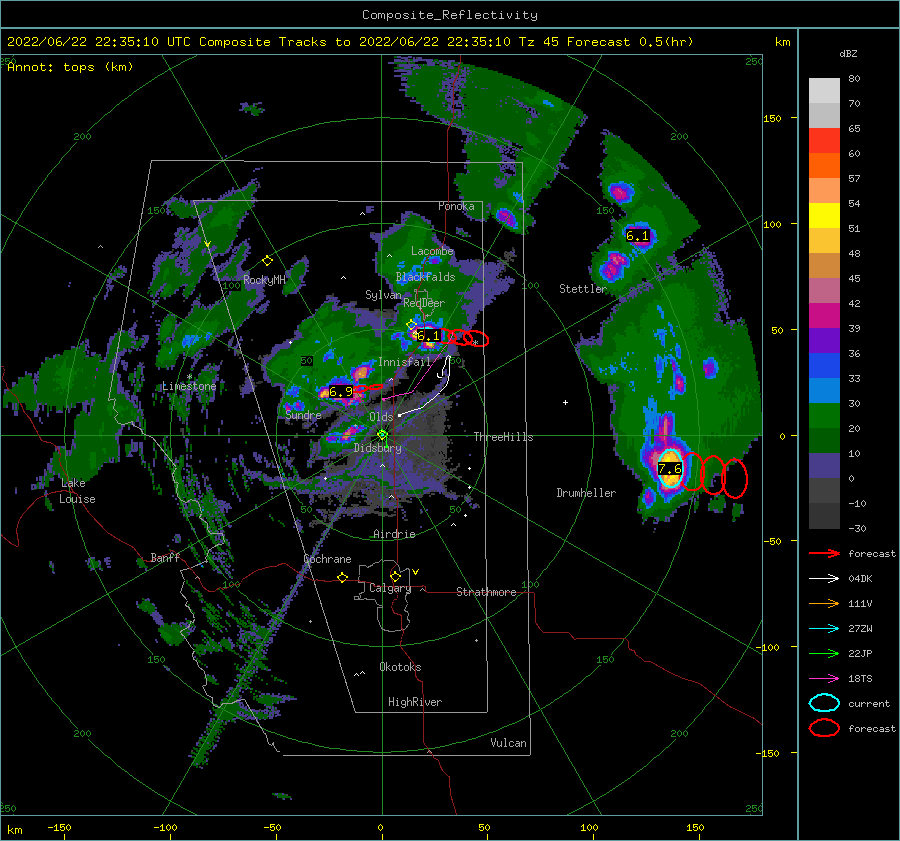This screenshot has height=841, width=900.
Task: Pick the purple swatch between 39 and 36 dBZ
Action: pos(824,340)
